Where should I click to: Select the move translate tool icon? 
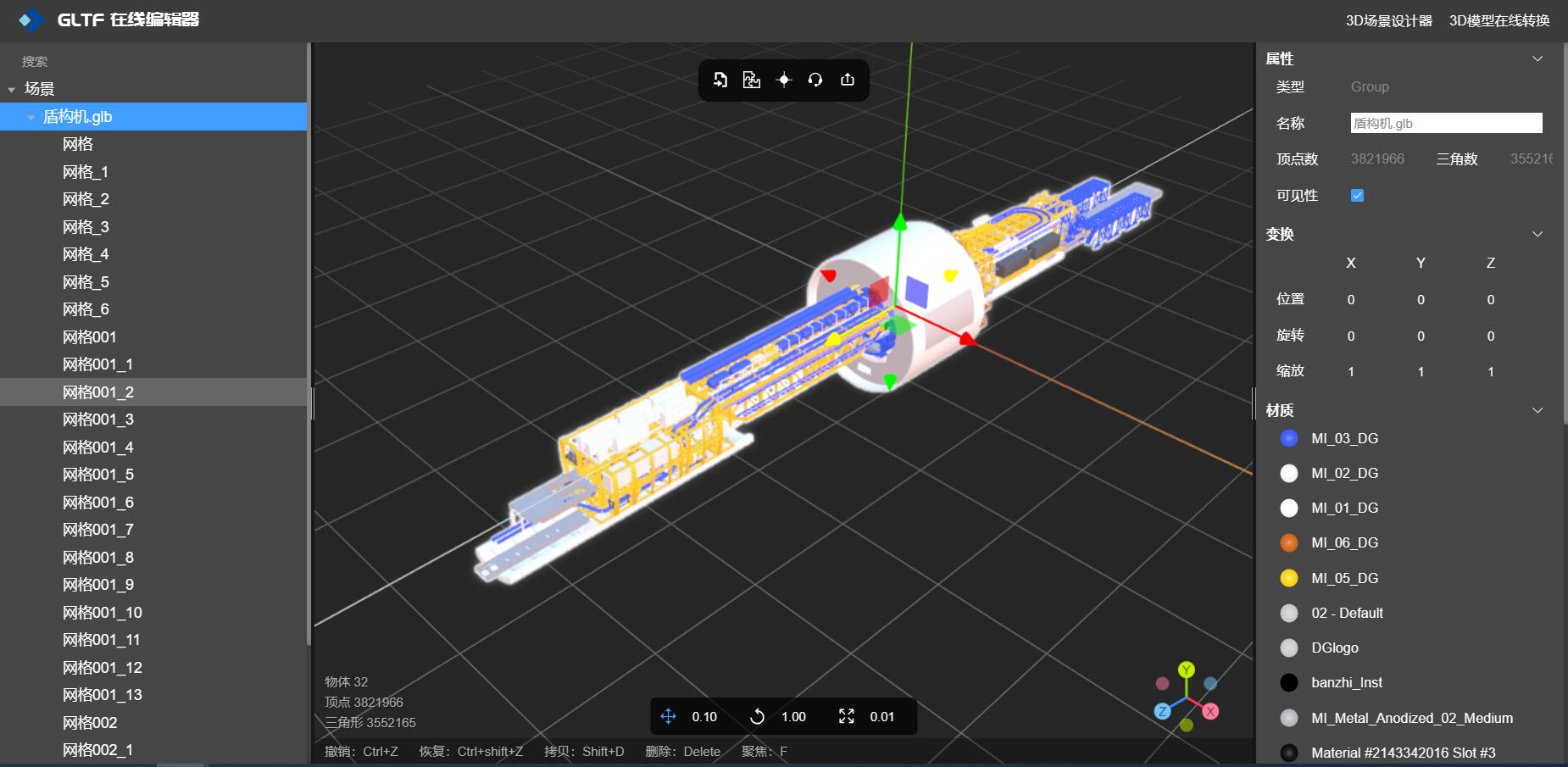point(668,717)
